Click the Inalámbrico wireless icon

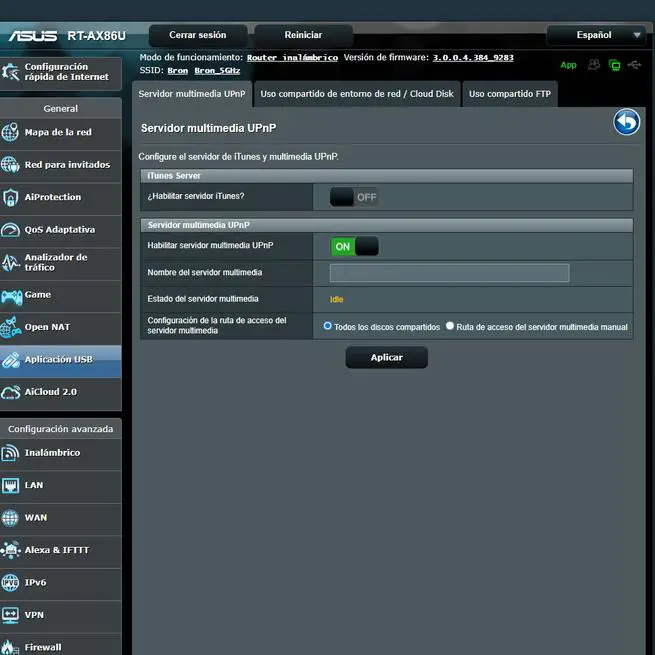coord(10,453)
